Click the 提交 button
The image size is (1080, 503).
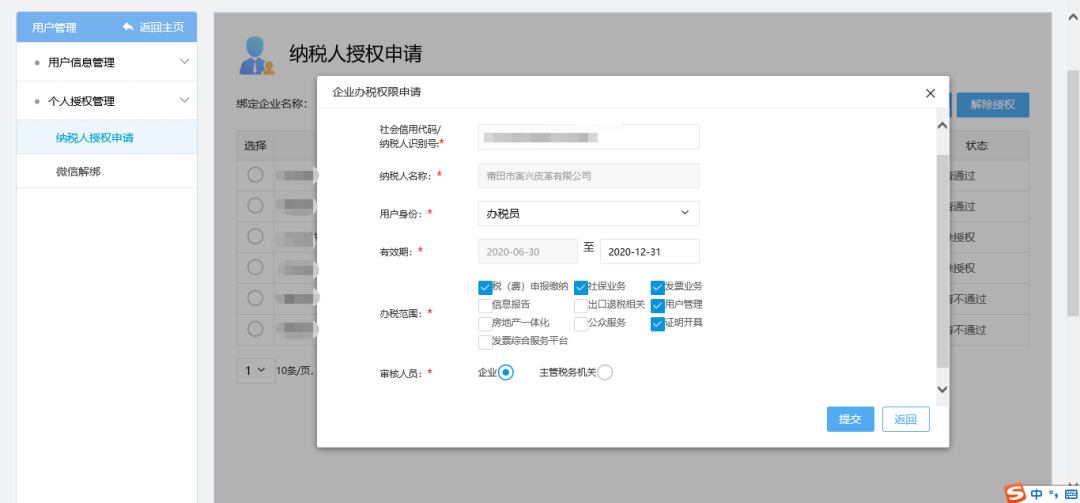click(x=851, y=420)
